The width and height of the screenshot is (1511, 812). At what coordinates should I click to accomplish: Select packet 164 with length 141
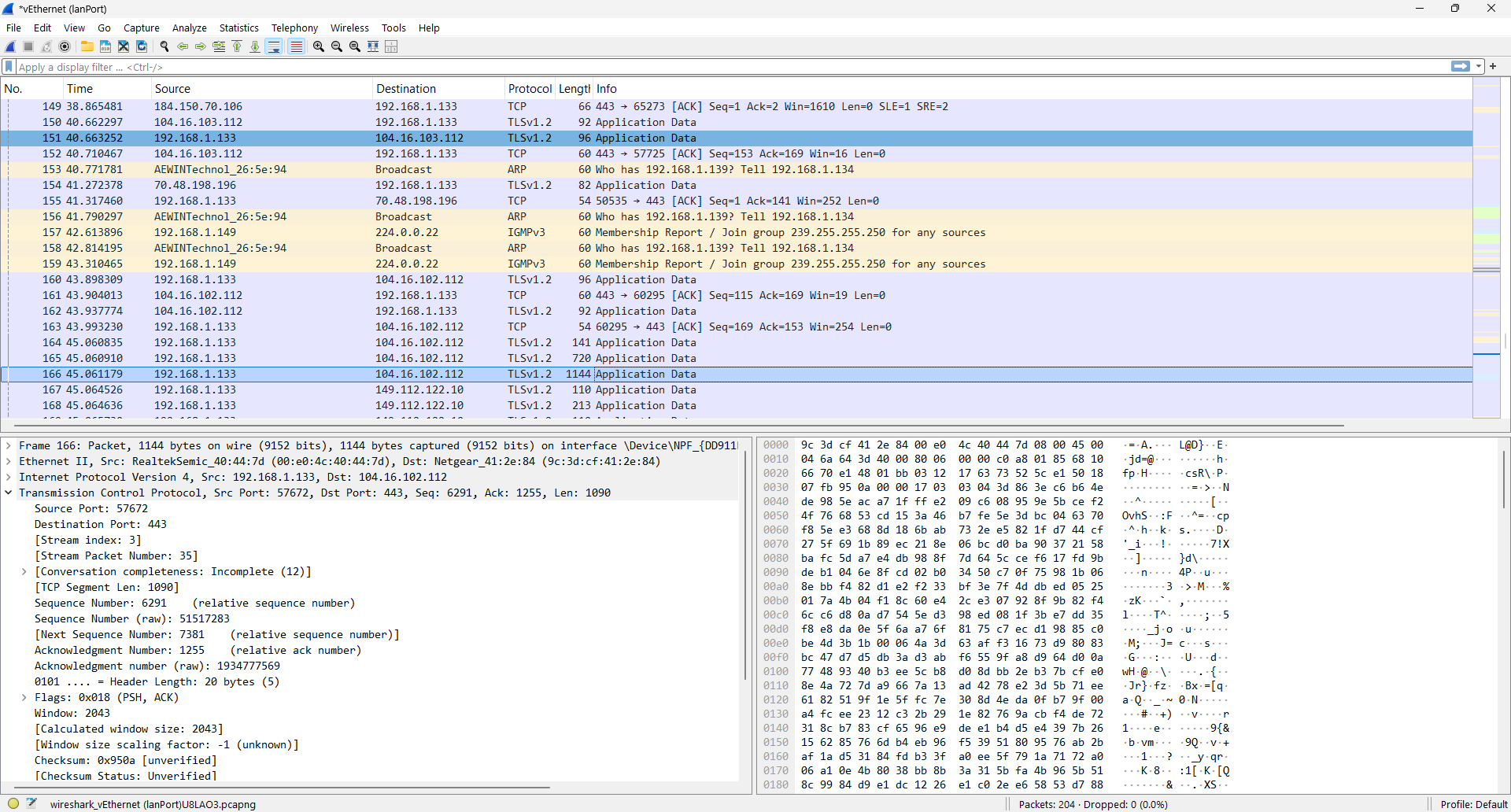click(x=736, y=342)
